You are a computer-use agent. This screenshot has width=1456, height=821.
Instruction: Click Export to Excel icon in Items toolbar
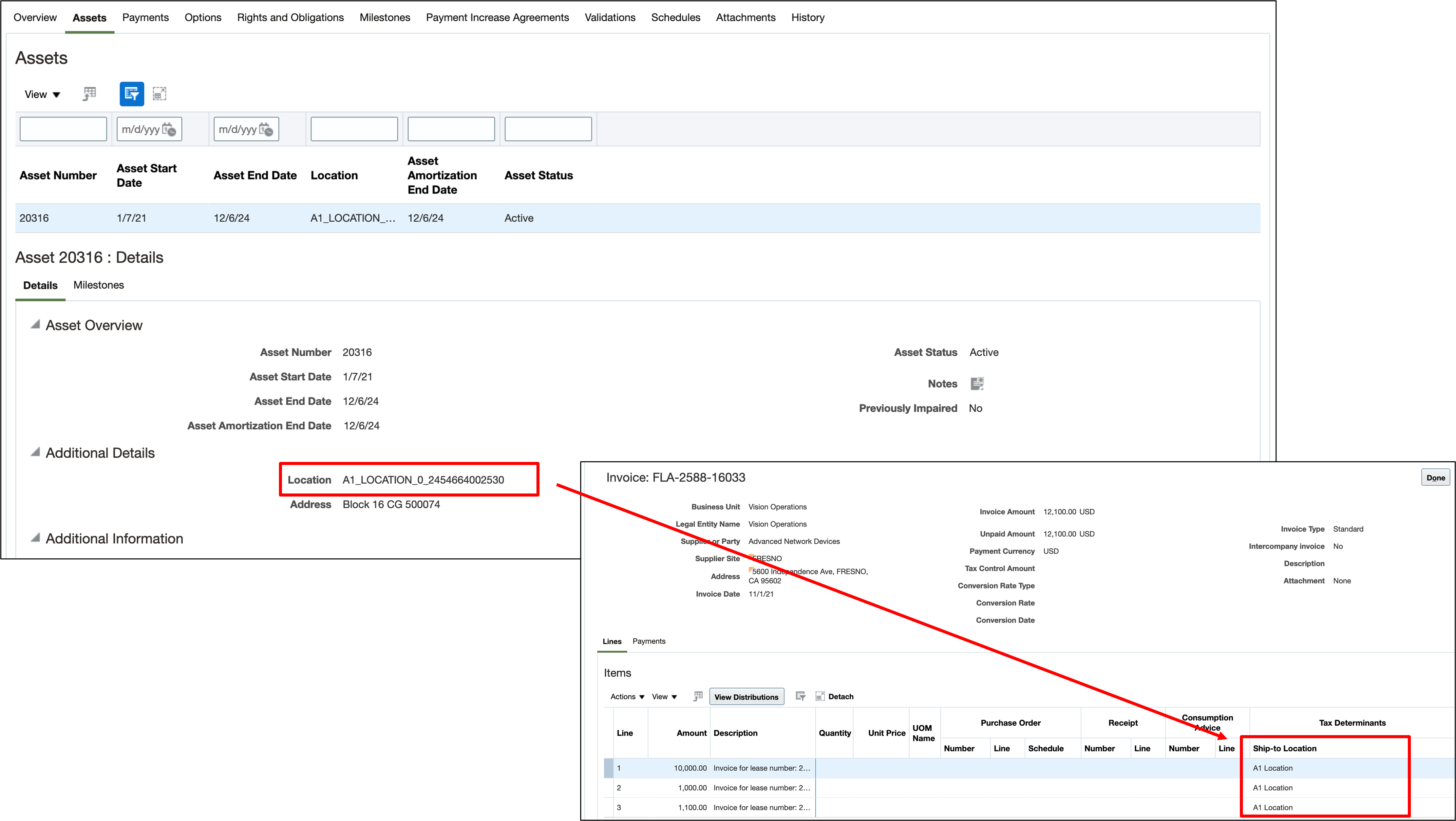tap(698, 696)
